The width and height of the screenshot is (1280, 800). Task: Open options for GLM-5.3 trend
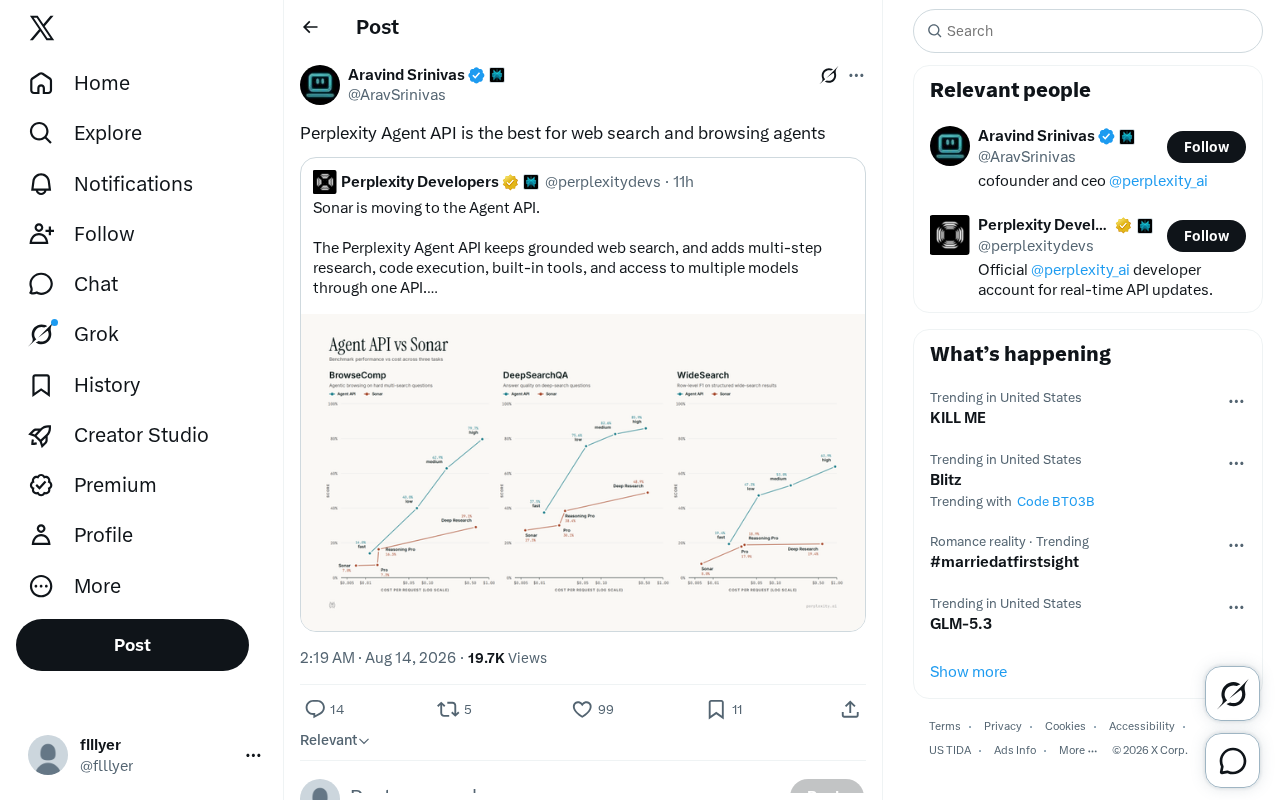pos(1236,607)
